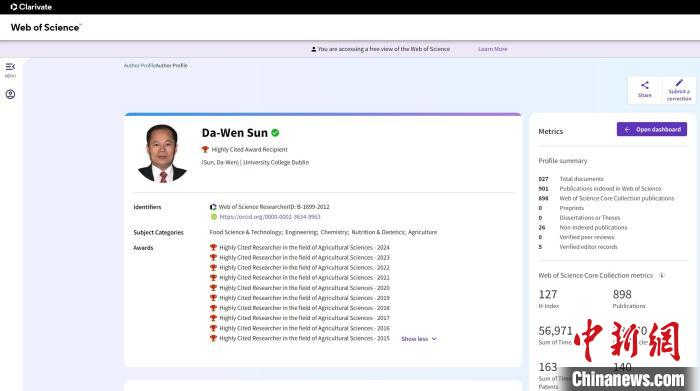Click the Web of Science ResearcherID icon
This screenshot has height=391, width=700.
pyautogui.click(x=213, y=207)
